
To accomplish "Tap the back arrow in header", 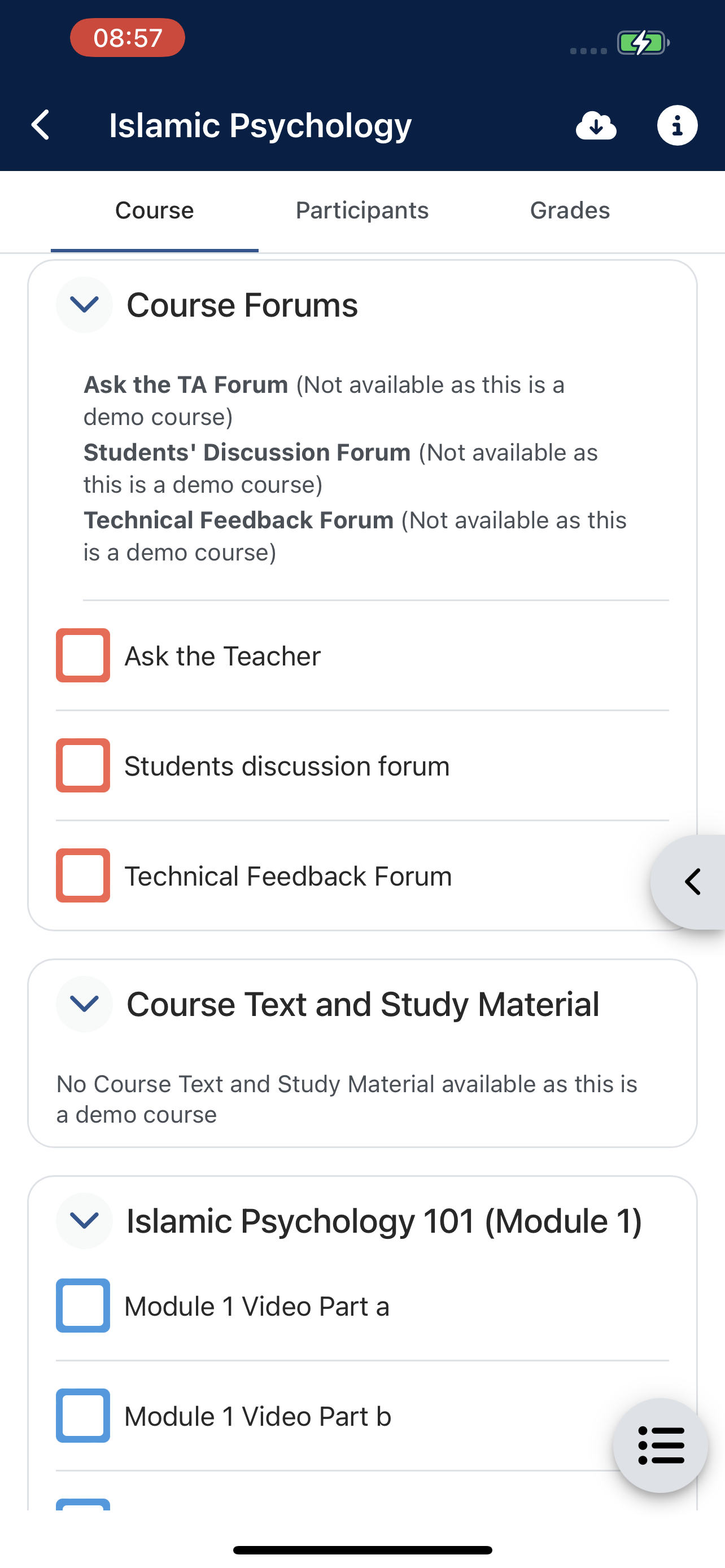I will click(40, 125).
